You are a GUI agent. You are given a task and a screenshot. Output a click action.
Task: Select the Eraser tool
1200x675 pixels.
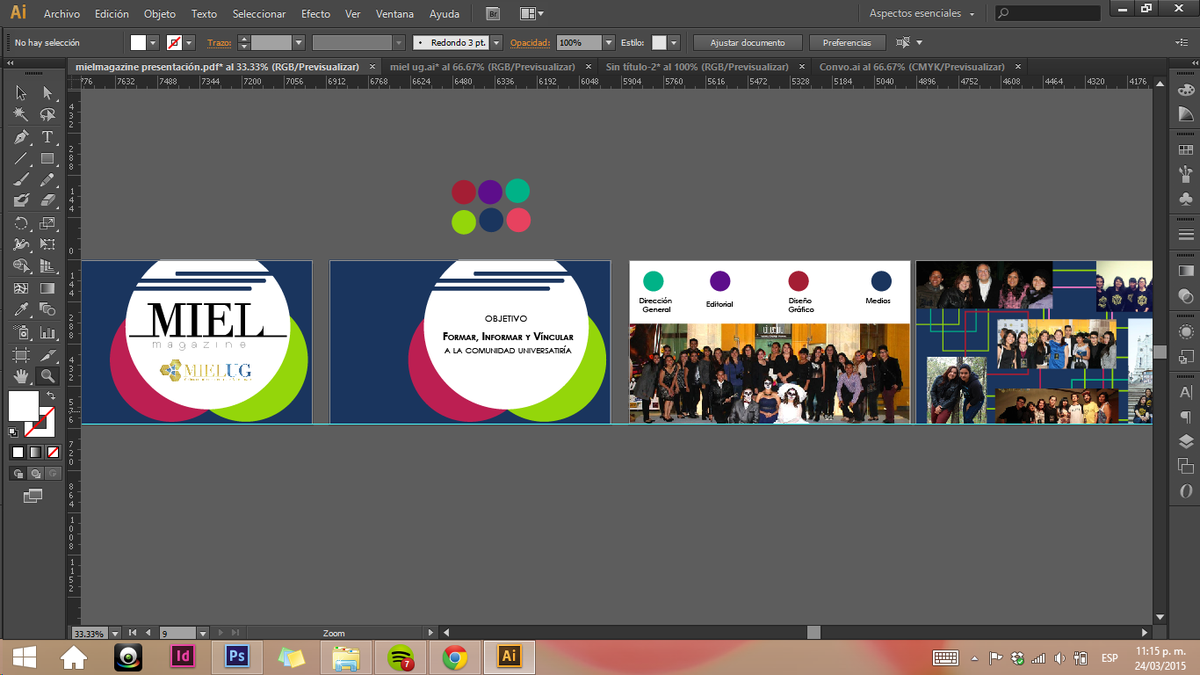click(x=47, y=201)
